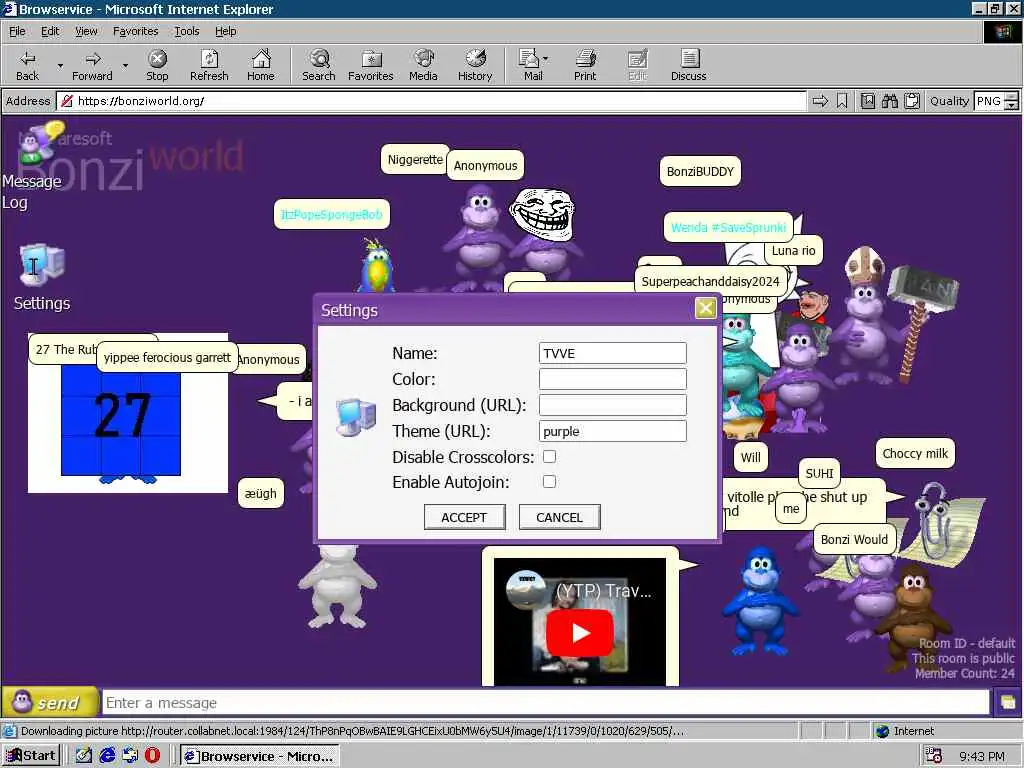Click the ACCEPT button in Settings
The image size is (1024, 768).
coord(464,517)
